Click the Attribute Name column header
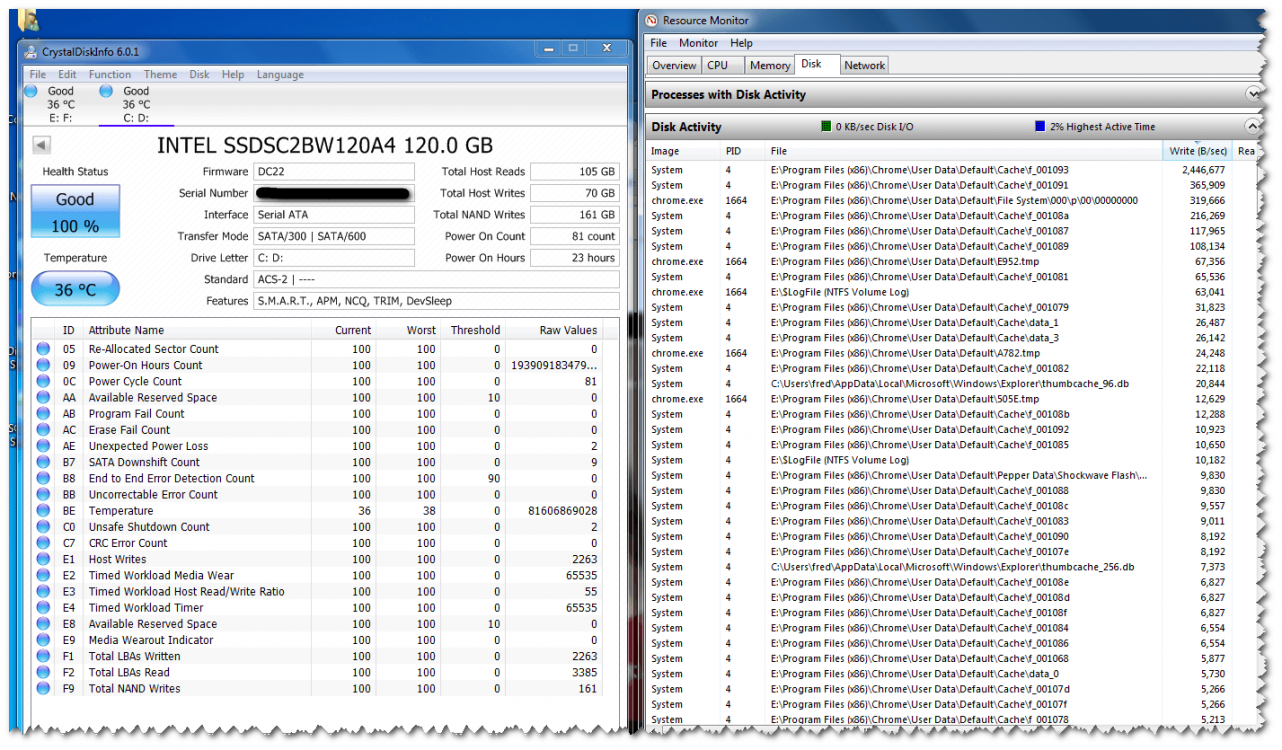 click(126, 330)
